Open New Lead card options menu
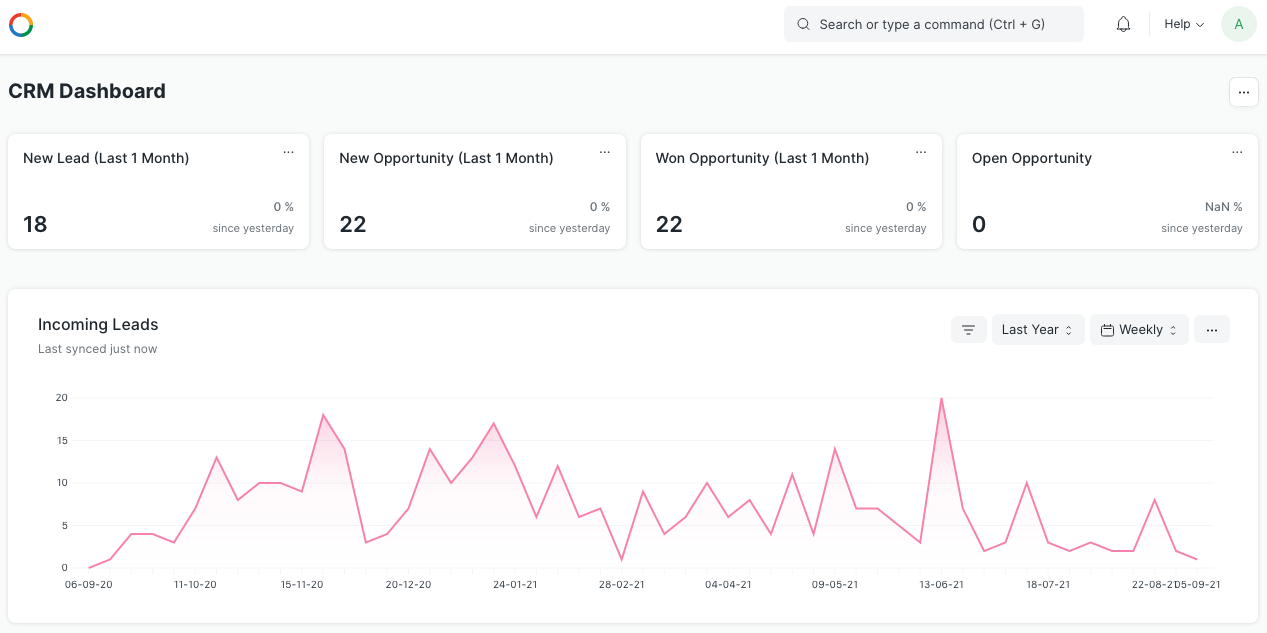This screenshot has width=1267, height=633. 288,153
